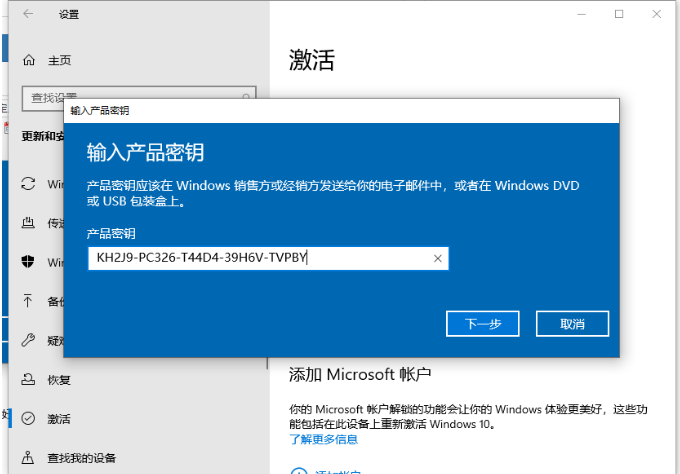Open Windows Update sync icon in sidebar
Screen dimensions: 680x474
tap(28, 184)
